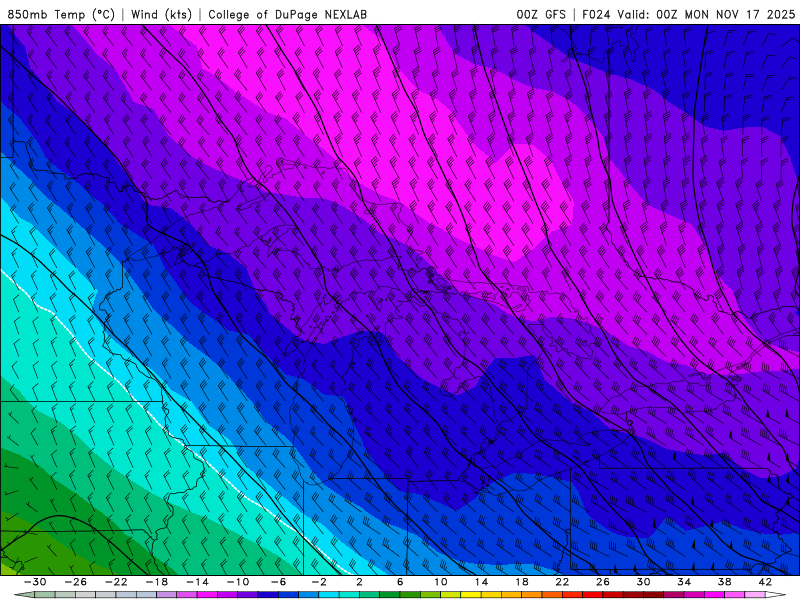Click the '00Z GFS' model run label
Screen dimensions: 800x600
pyautogui.click(x=541, y=14)
